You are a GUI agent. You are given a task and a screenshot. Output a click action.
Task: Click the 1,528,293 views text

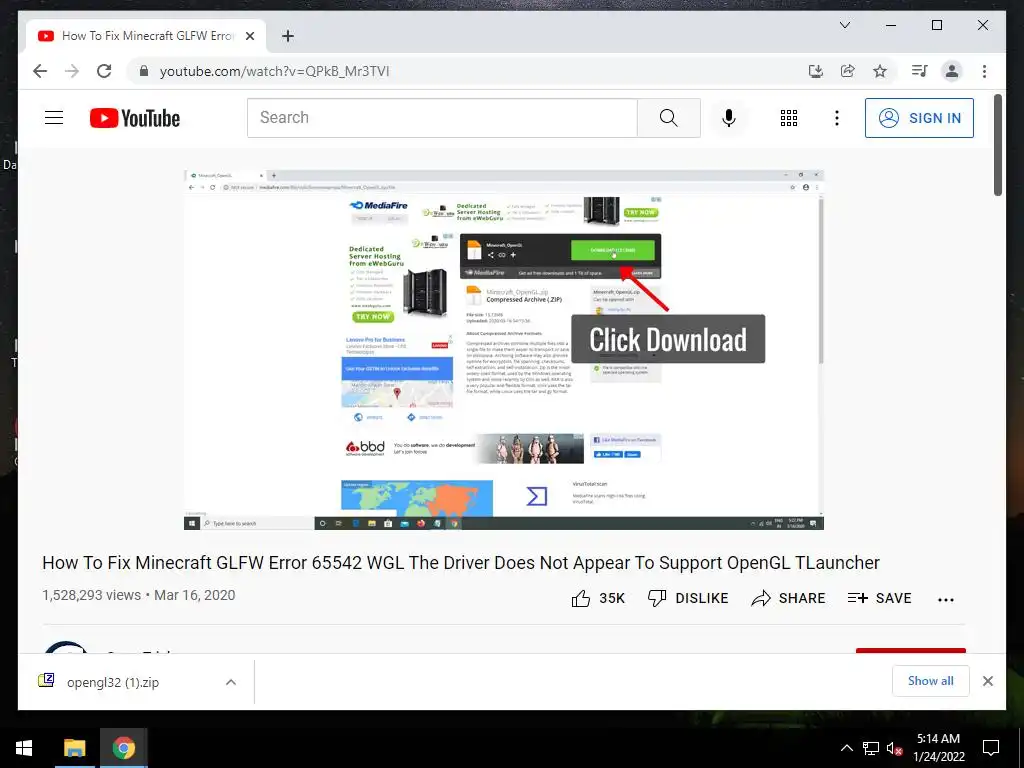[x=91, y=595]
